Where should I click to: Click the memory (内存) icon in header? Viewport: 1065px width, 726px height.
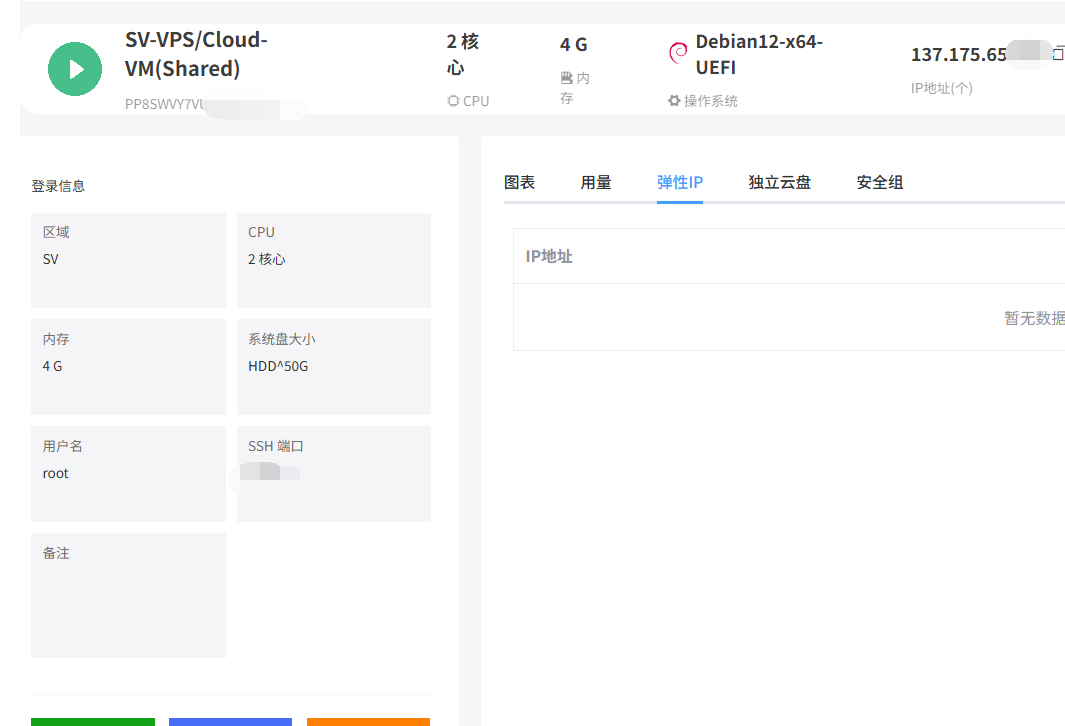point(566,78)
